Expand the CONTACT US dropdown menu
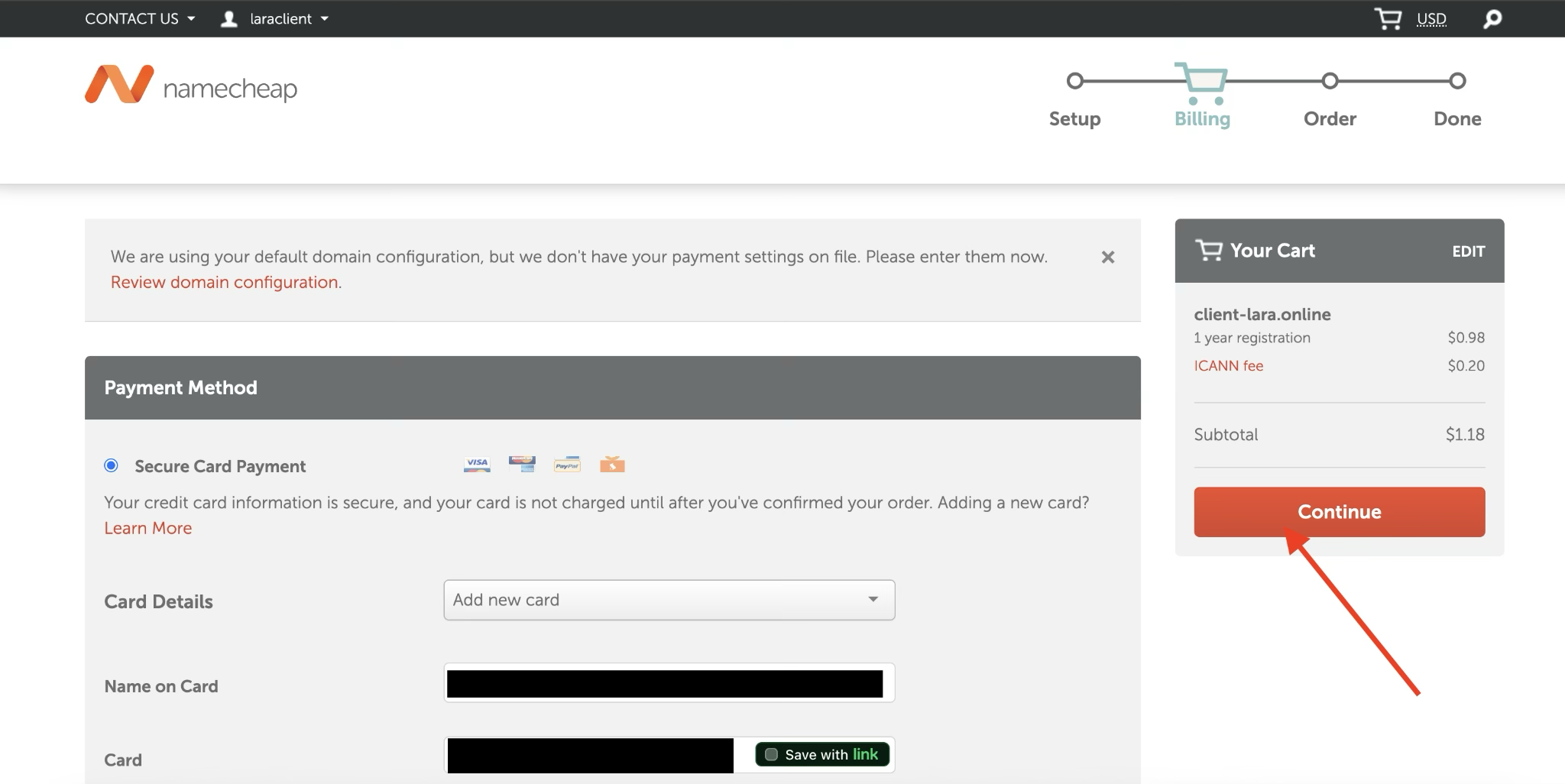Viewport: 1565px width, 784px height. point(140,19)
